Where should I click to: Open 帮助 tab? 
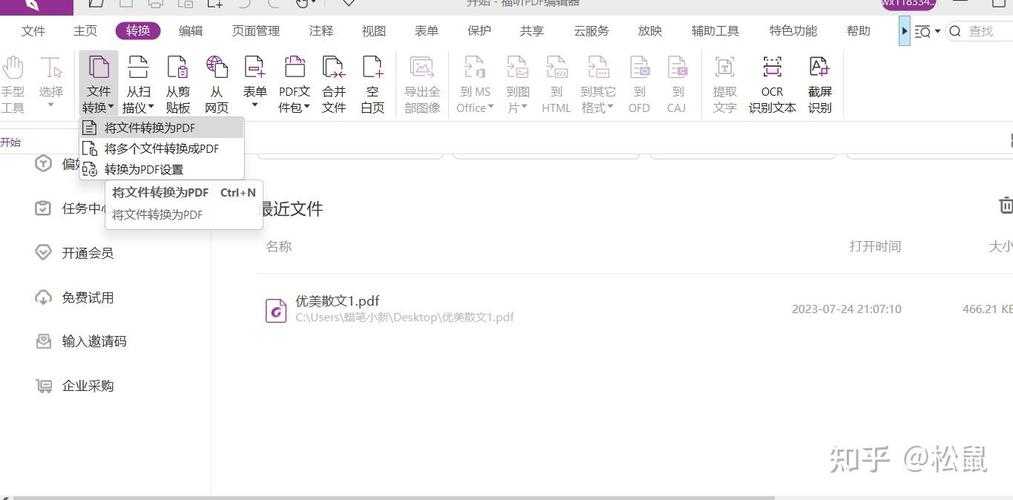859,31
